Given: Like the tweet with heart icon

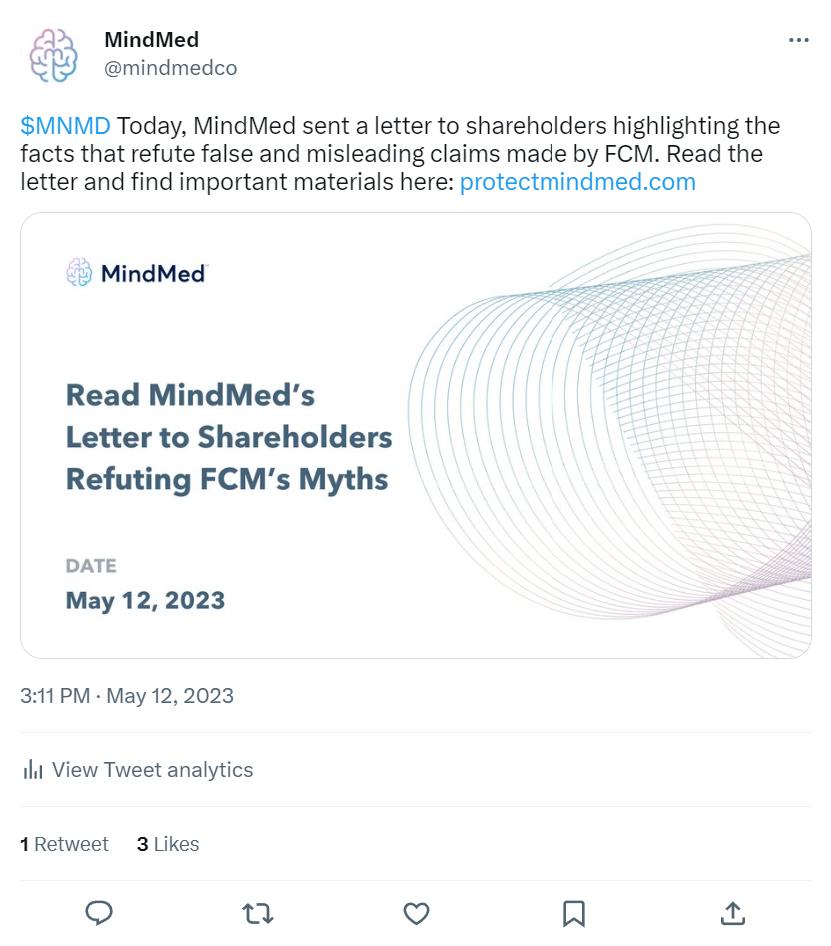Looking at the screenshot, I should (x=416, y=913).
